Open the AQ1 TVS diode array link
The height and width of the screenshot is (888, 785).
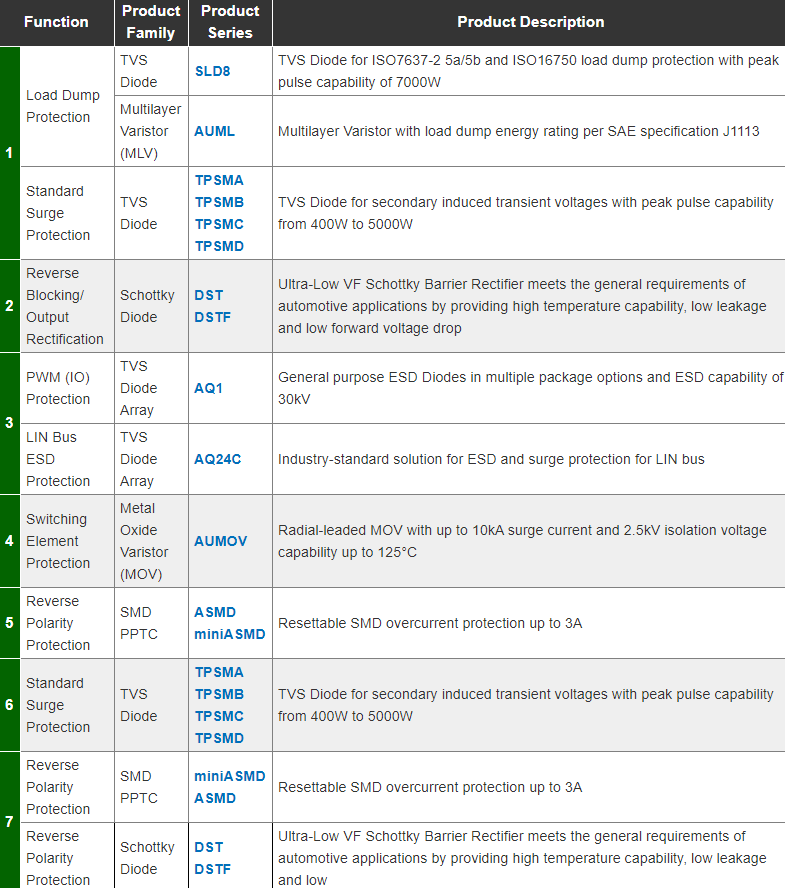click(208, 388)
